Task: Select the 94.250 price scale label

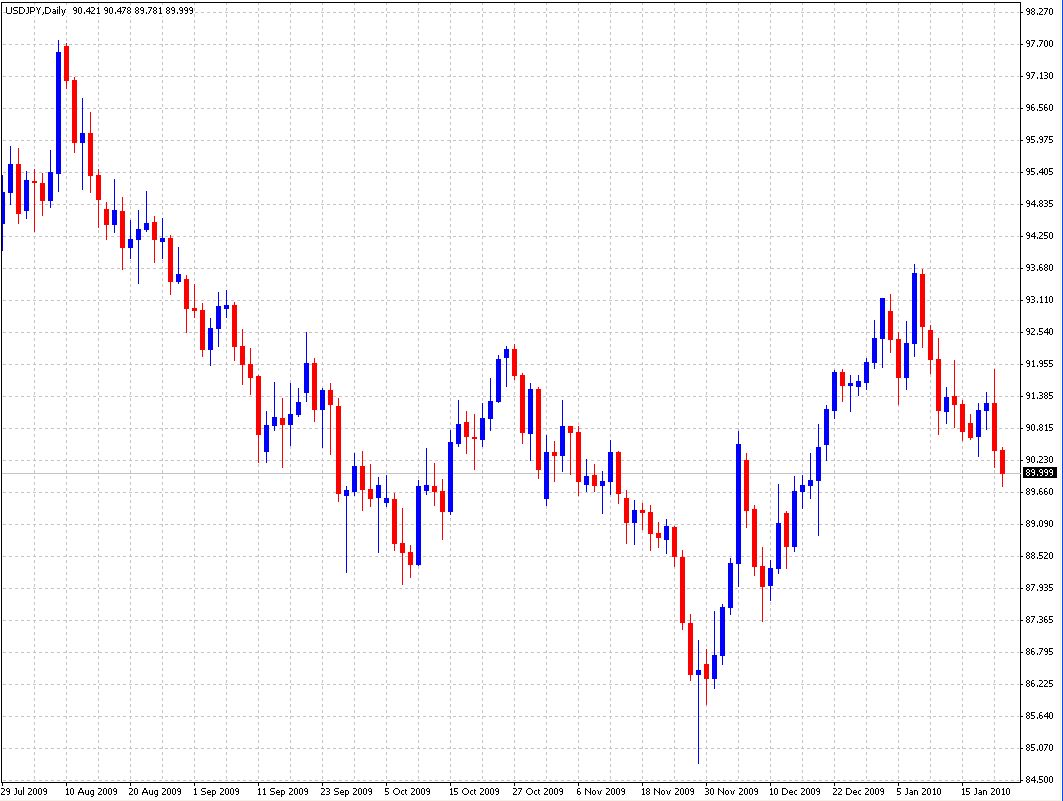Action: click(x=1039, y=235)
